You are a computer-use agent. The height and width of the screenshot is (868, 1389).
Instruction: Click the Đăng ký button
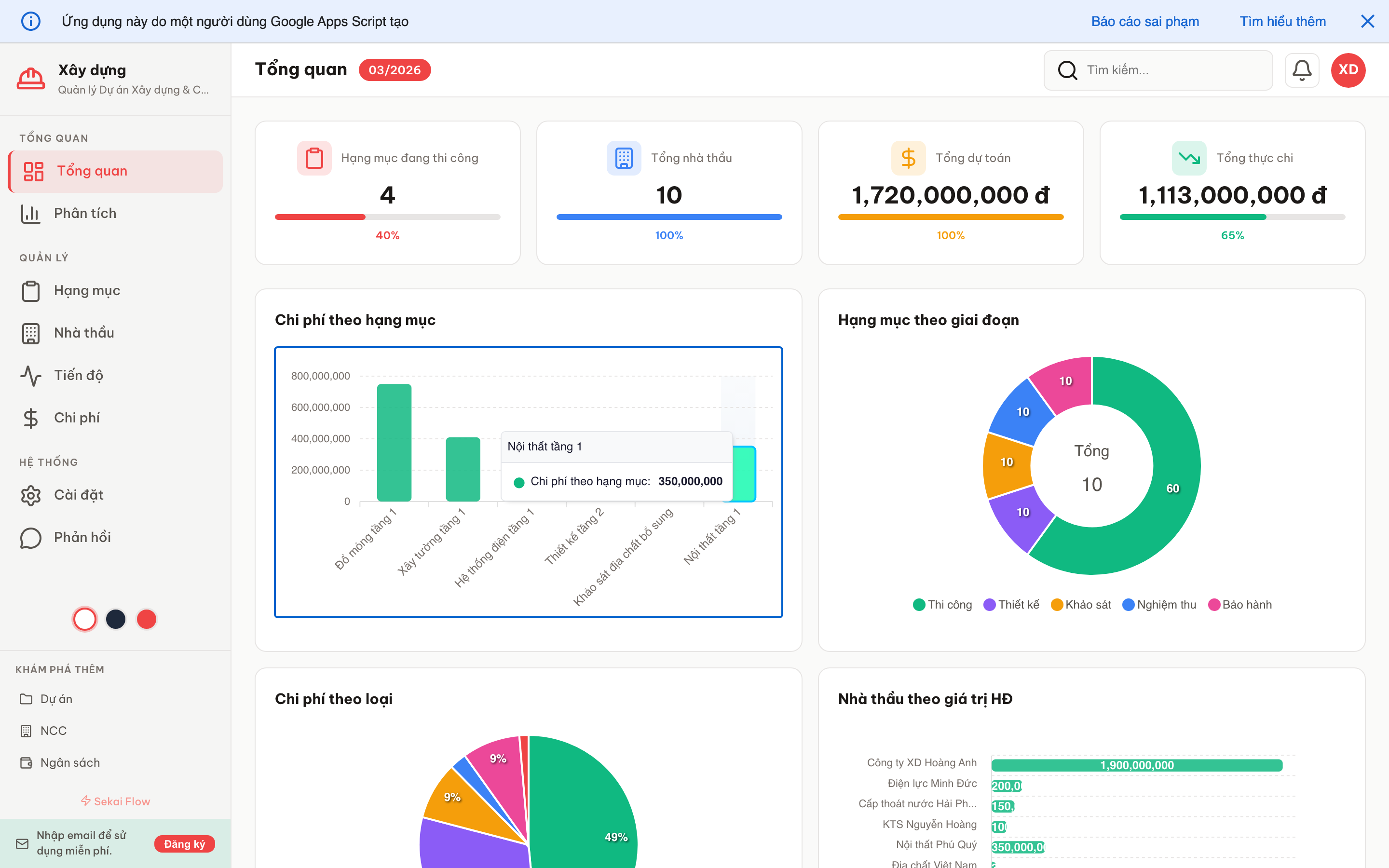184,844
